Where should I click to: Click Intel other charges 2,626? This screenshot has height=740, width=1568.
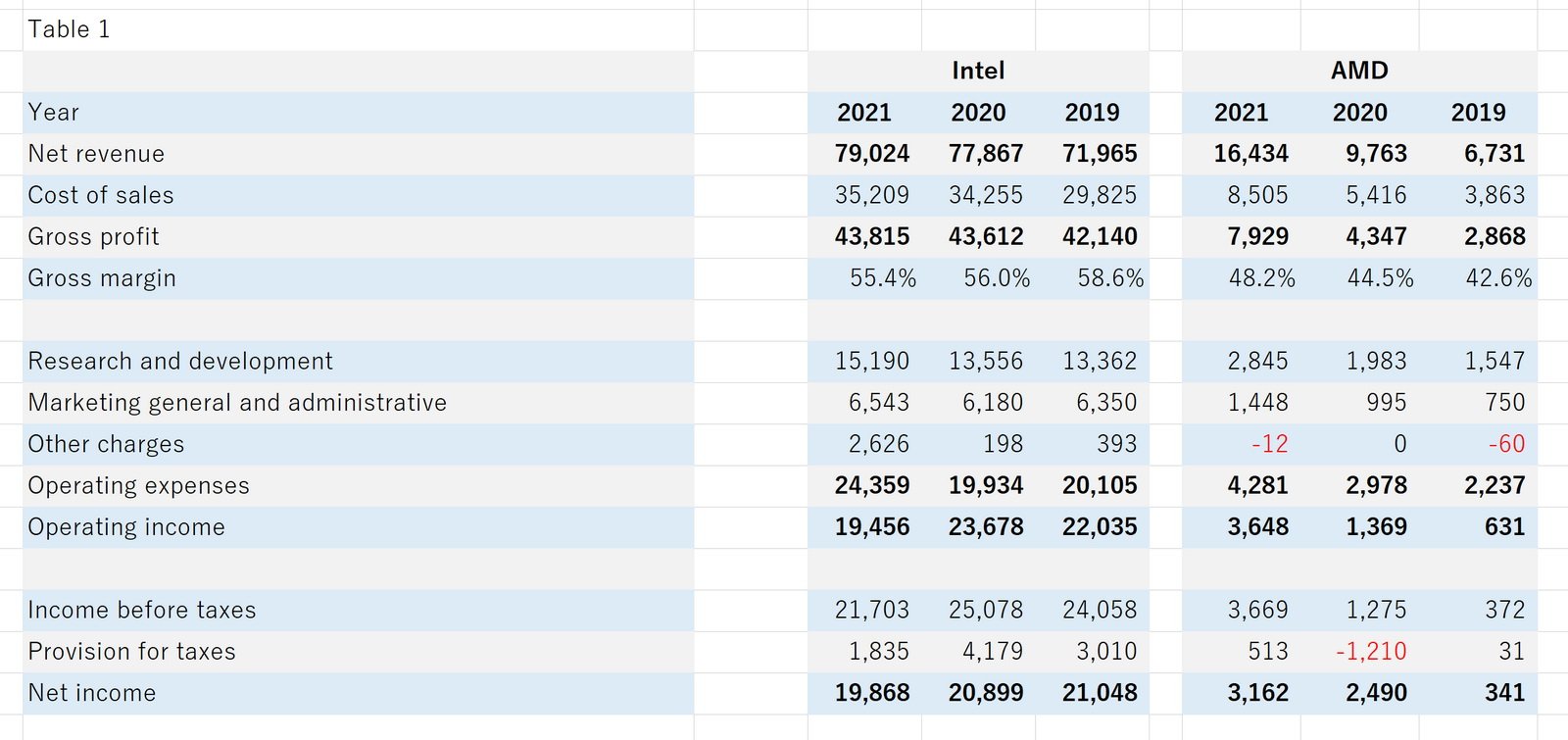[x=879, y=444]
